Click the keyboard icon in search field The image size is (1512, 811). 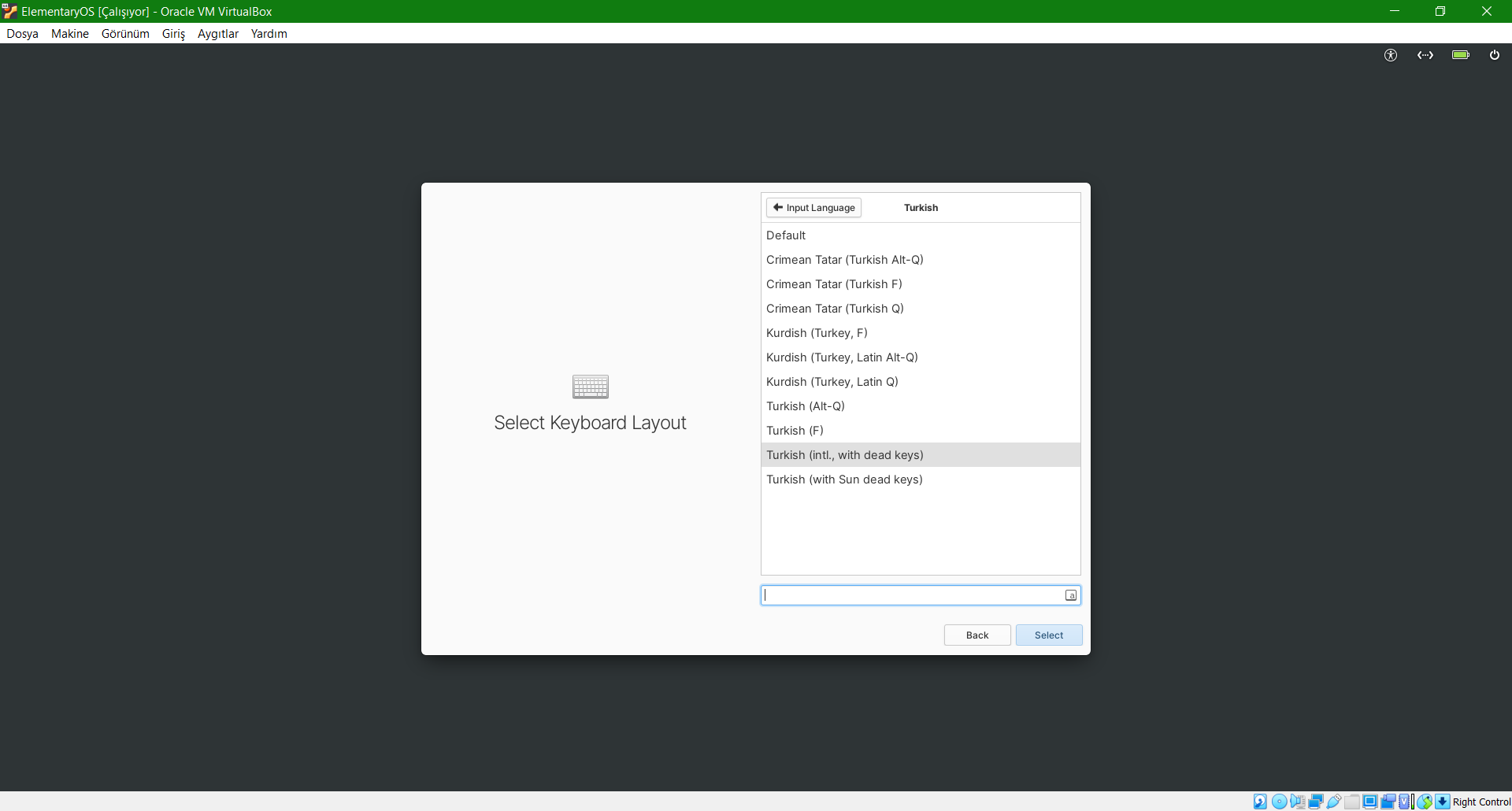(x=1071, y=595)
